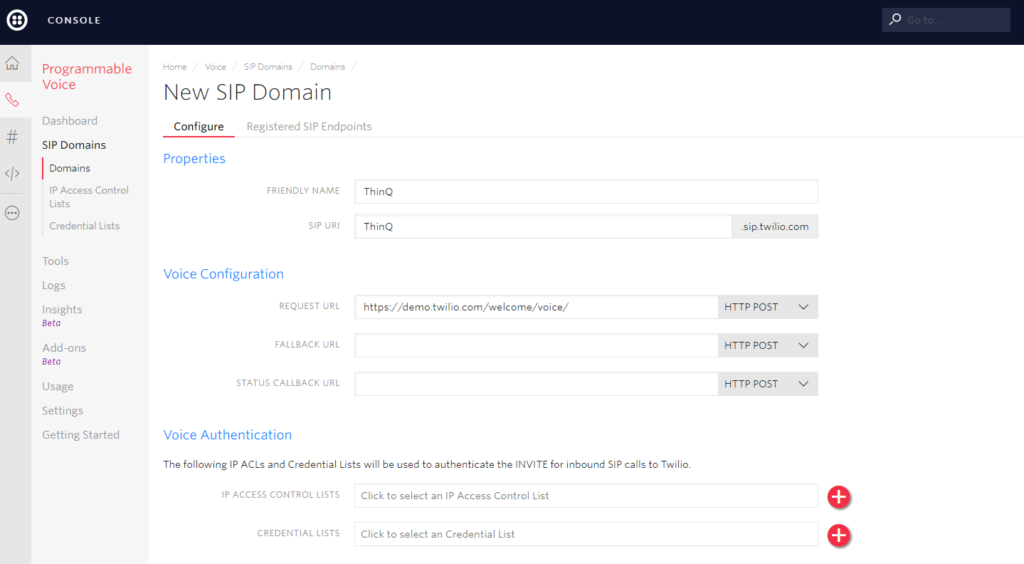
Task: Focus the Friendly Name input field
Action: (x=586, y=191)
